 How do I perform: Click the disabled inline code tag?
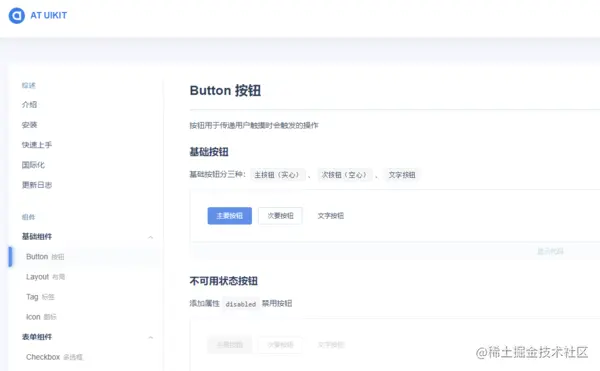pyautogui.click(x=241, y=304)
